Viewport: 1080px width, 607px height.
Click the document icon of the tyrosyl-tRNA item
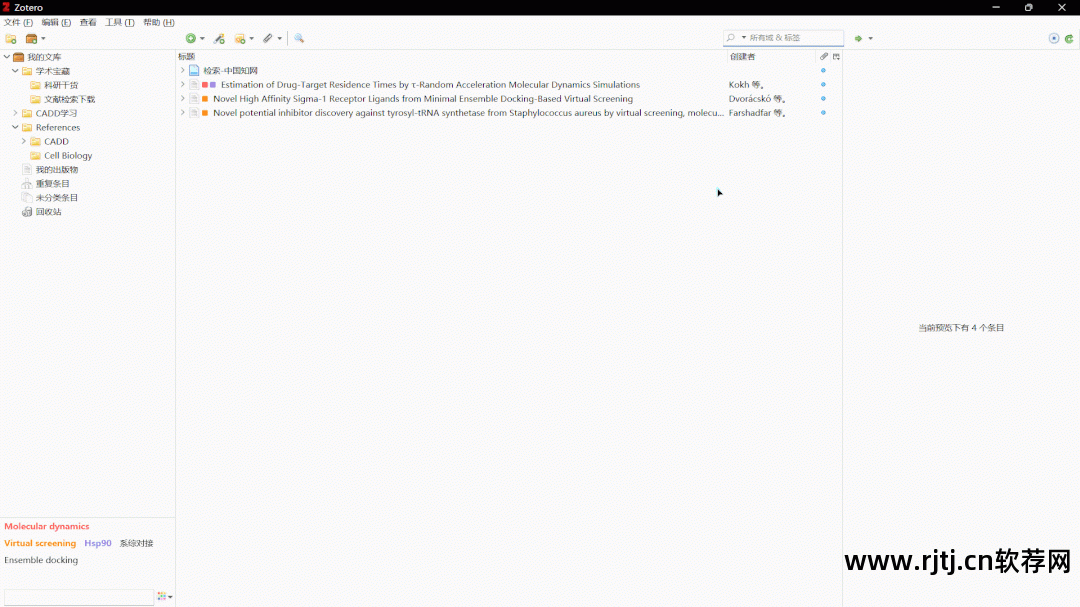[x=194, y=112]
